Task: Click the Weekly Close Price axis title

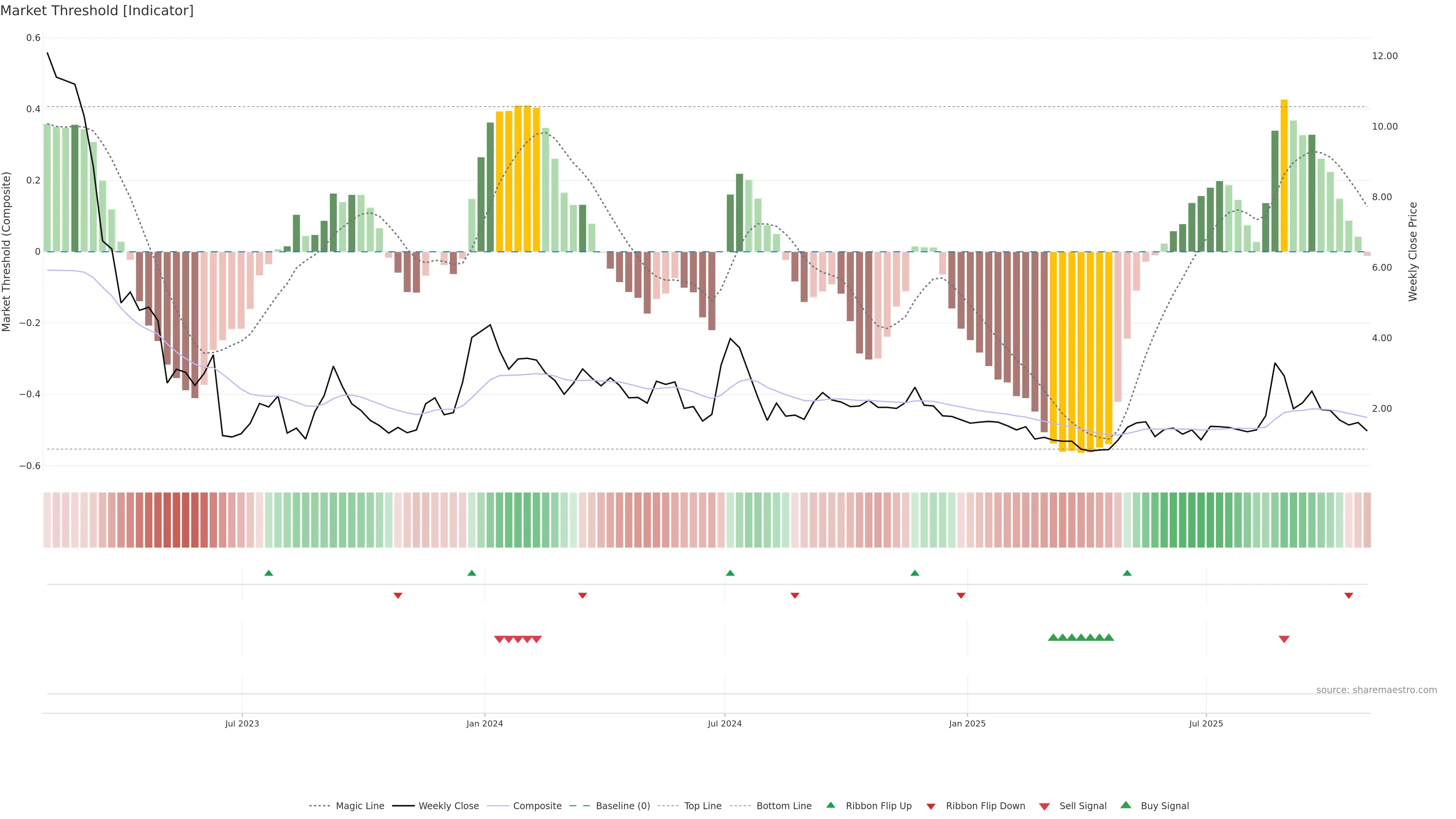Action: (x=1412, y=251)
